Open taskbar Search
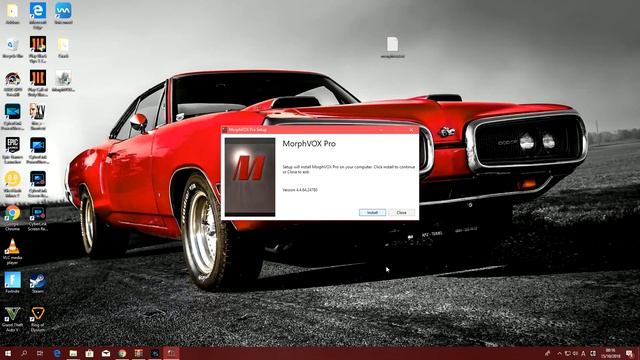 (x=24, y=353)
